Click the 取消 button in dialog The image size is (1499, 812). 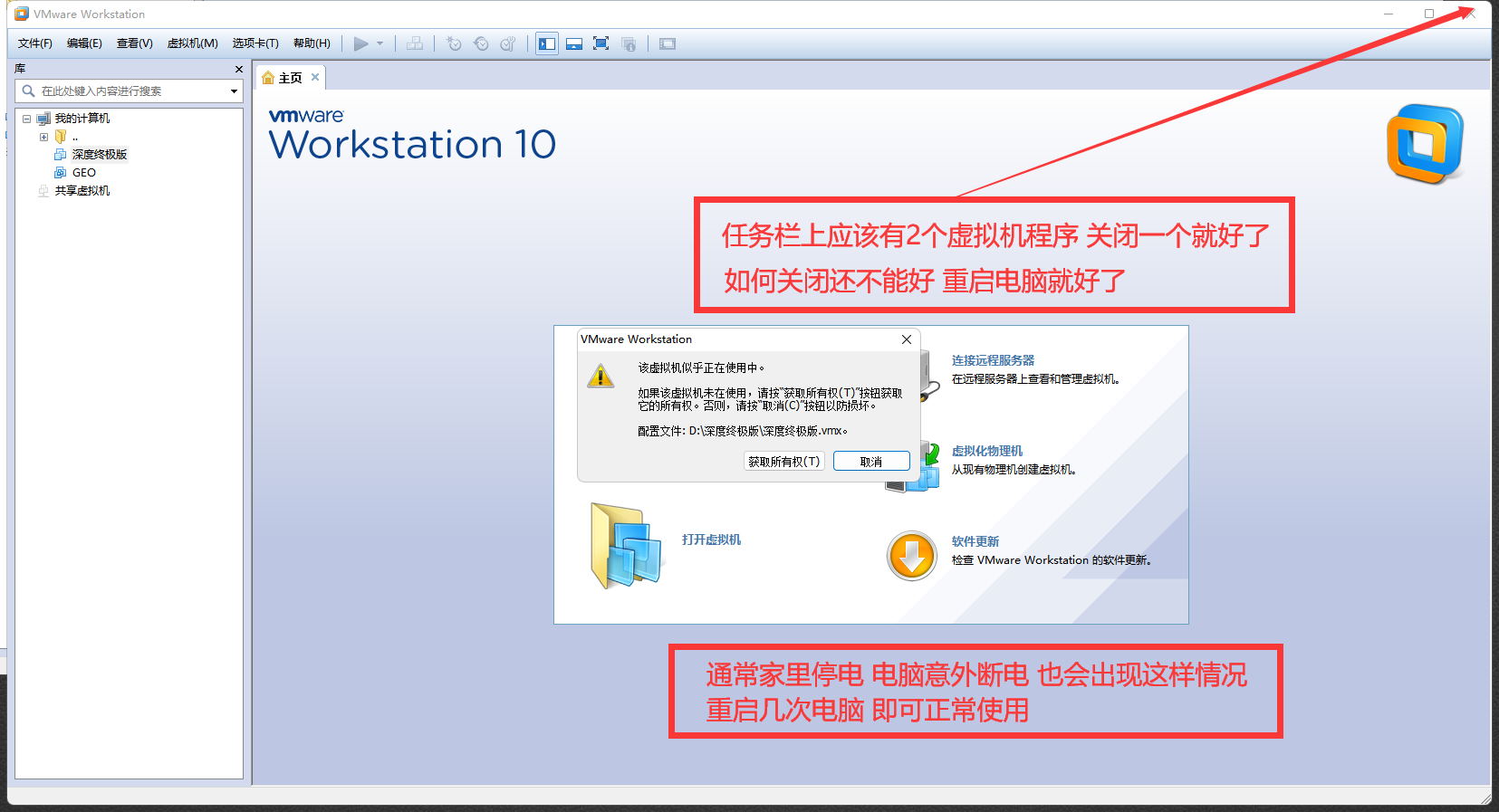(871, 462)
